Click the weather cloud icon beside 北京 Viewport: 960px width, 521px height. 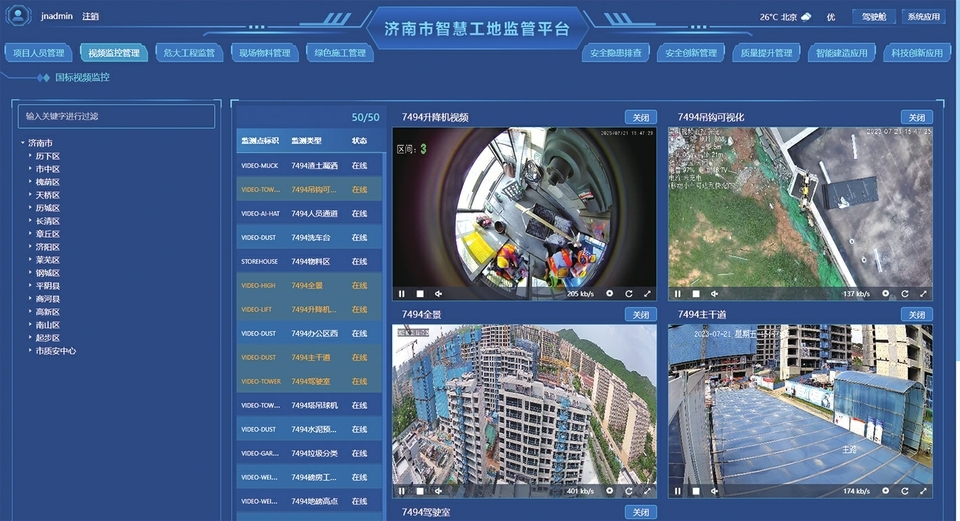(805, 17)
